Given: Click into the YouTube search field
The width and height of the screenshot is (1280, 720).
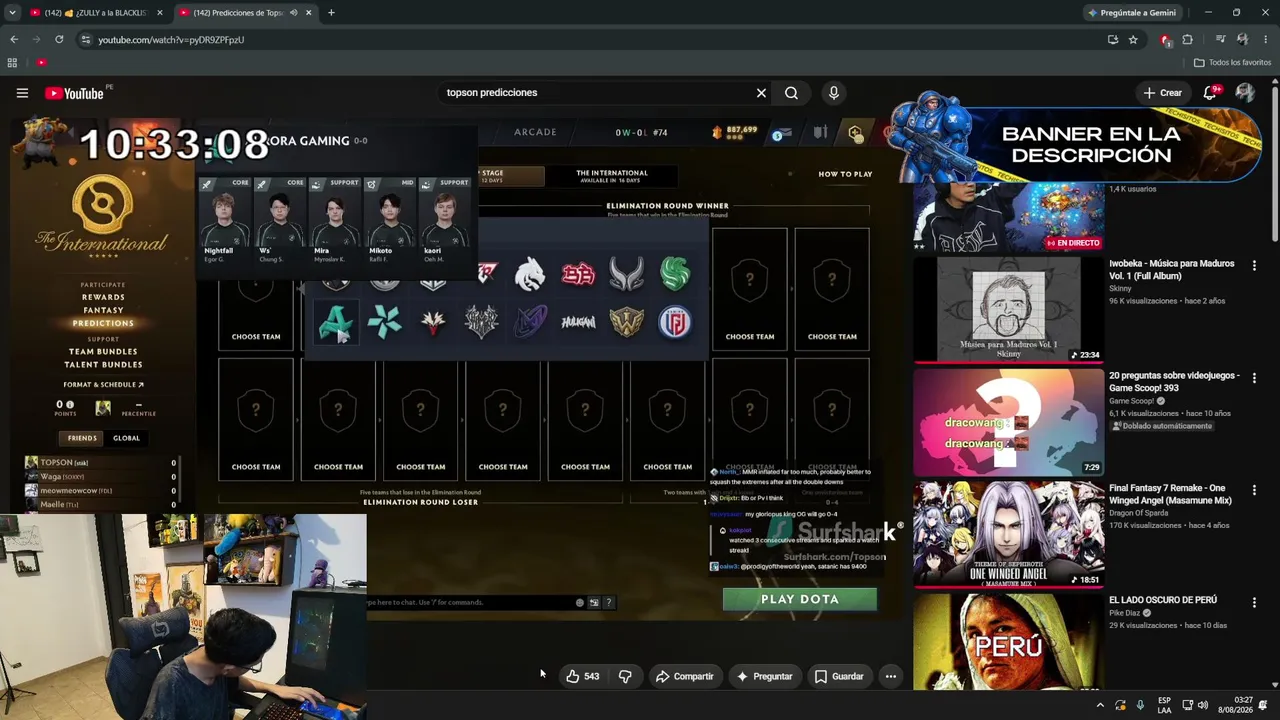Looking at the screenshot, I should (x=596, y=93).
